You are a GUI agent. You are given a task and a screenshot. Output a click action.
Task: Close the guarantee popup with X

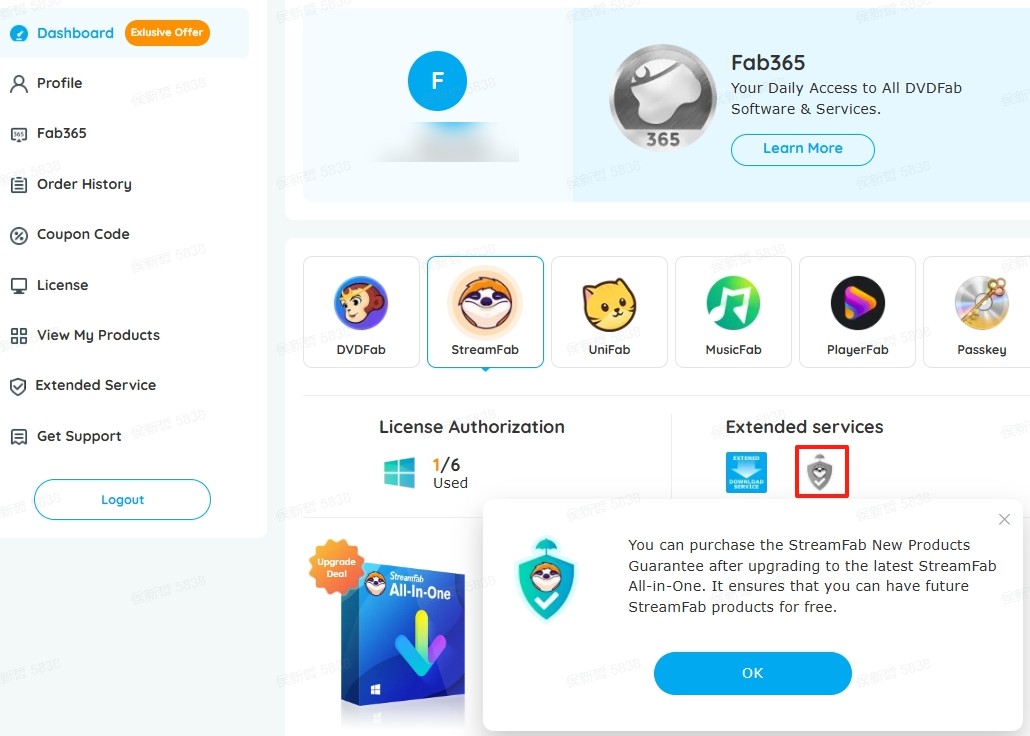(1004, 519)
